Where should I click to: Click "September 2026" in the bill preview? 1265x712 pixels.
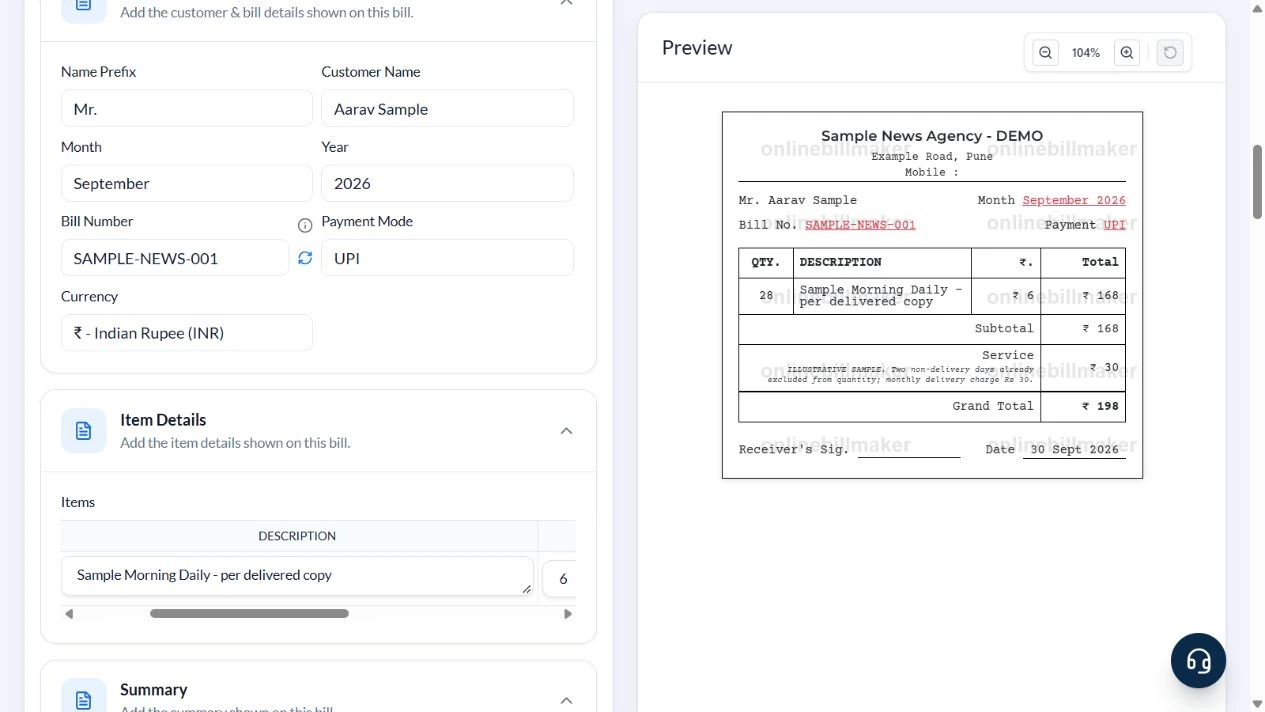click(1074, 200)
